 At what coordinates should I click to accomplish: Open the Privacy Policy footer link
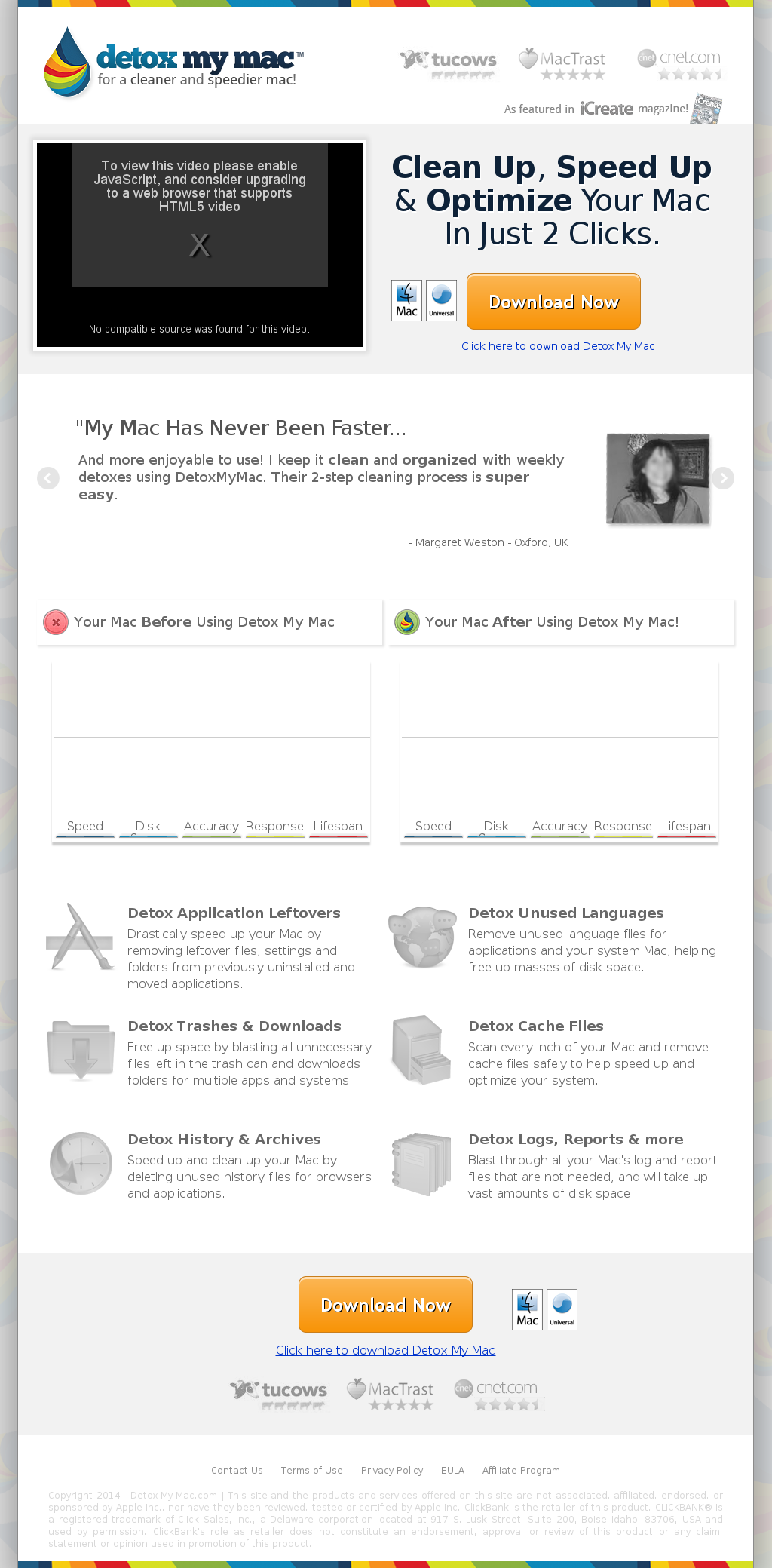392,1470
